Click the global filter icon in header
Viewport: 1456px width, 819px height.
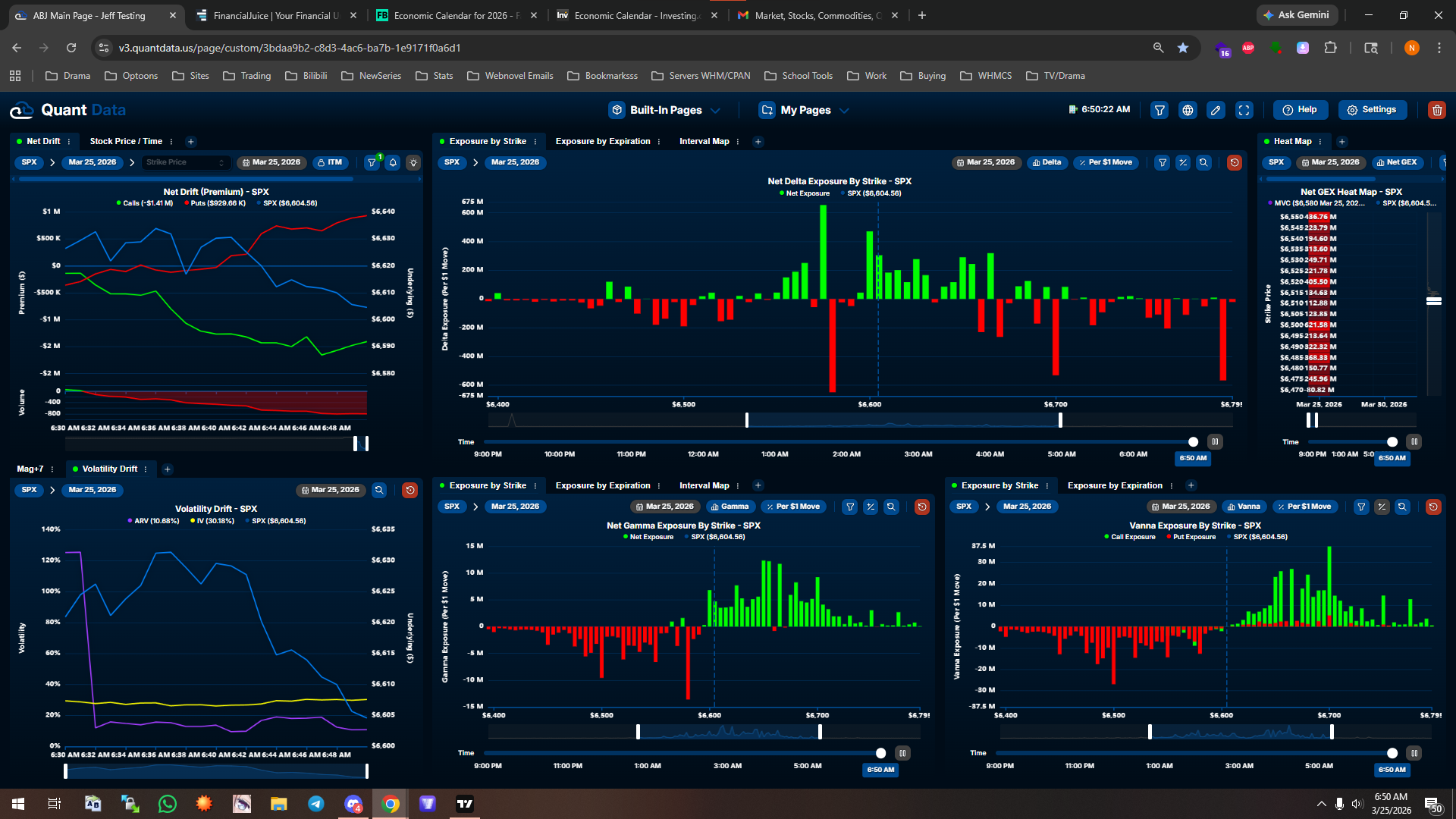coord(1159,110)
